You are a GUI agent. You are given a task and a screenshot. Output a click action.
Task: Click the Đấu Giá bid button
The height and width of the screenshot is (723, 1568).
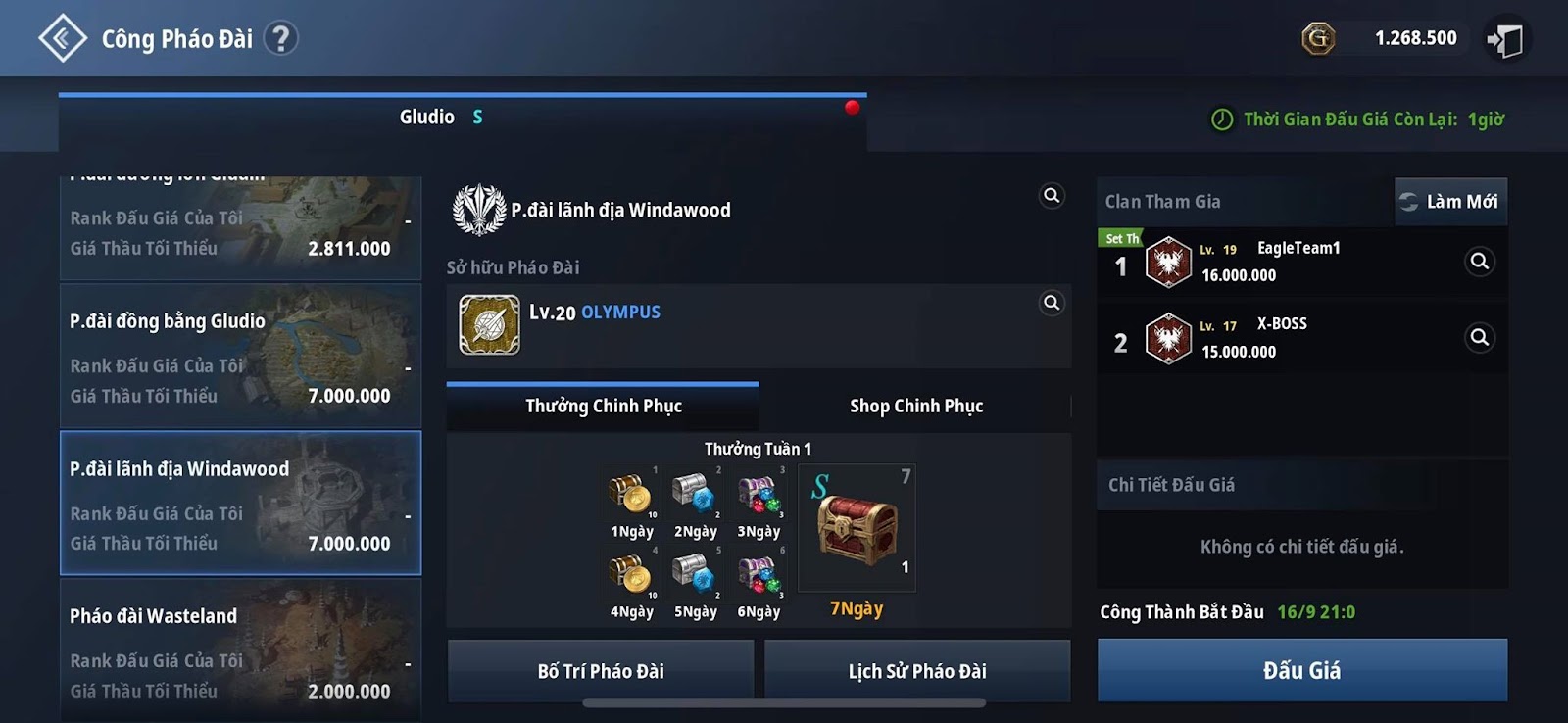coord(1302,670)
